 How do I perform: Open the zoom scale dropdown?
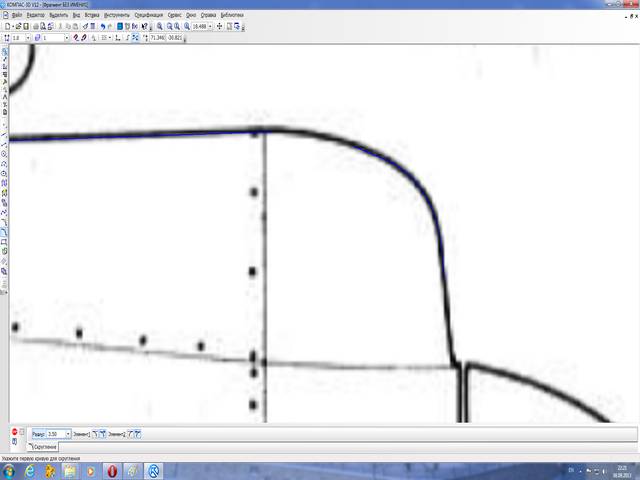(209, 26)
